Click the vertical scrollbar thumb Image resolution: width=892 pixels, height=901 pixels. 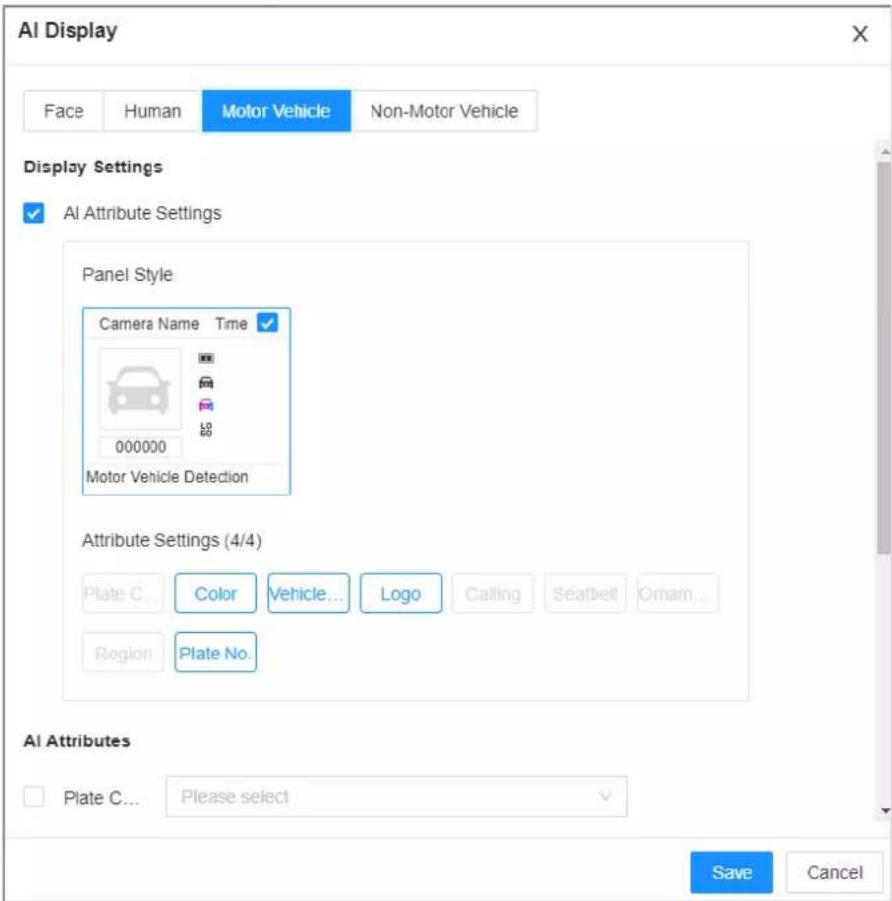(883, 357)
